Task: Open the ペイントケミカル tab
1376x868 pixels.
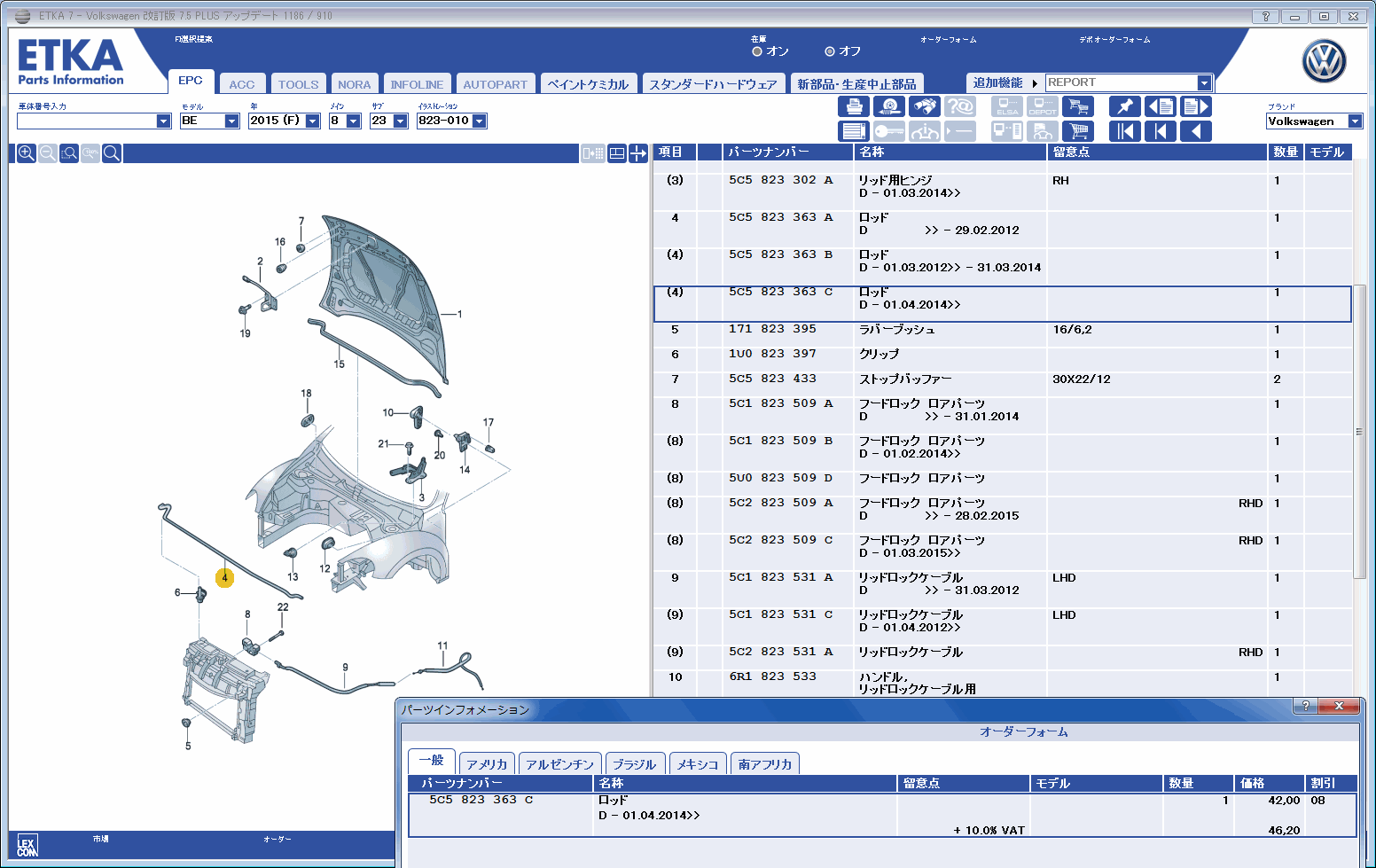Action: point(588,84)
